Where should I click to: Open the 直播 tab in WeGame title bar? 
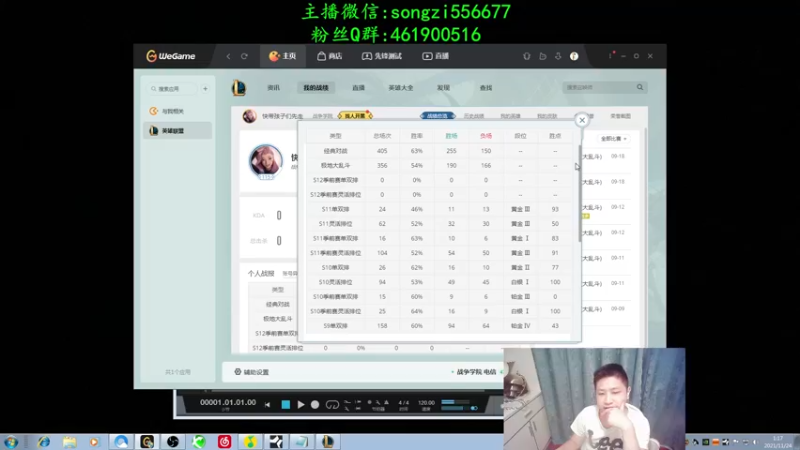tap(435, 56)
